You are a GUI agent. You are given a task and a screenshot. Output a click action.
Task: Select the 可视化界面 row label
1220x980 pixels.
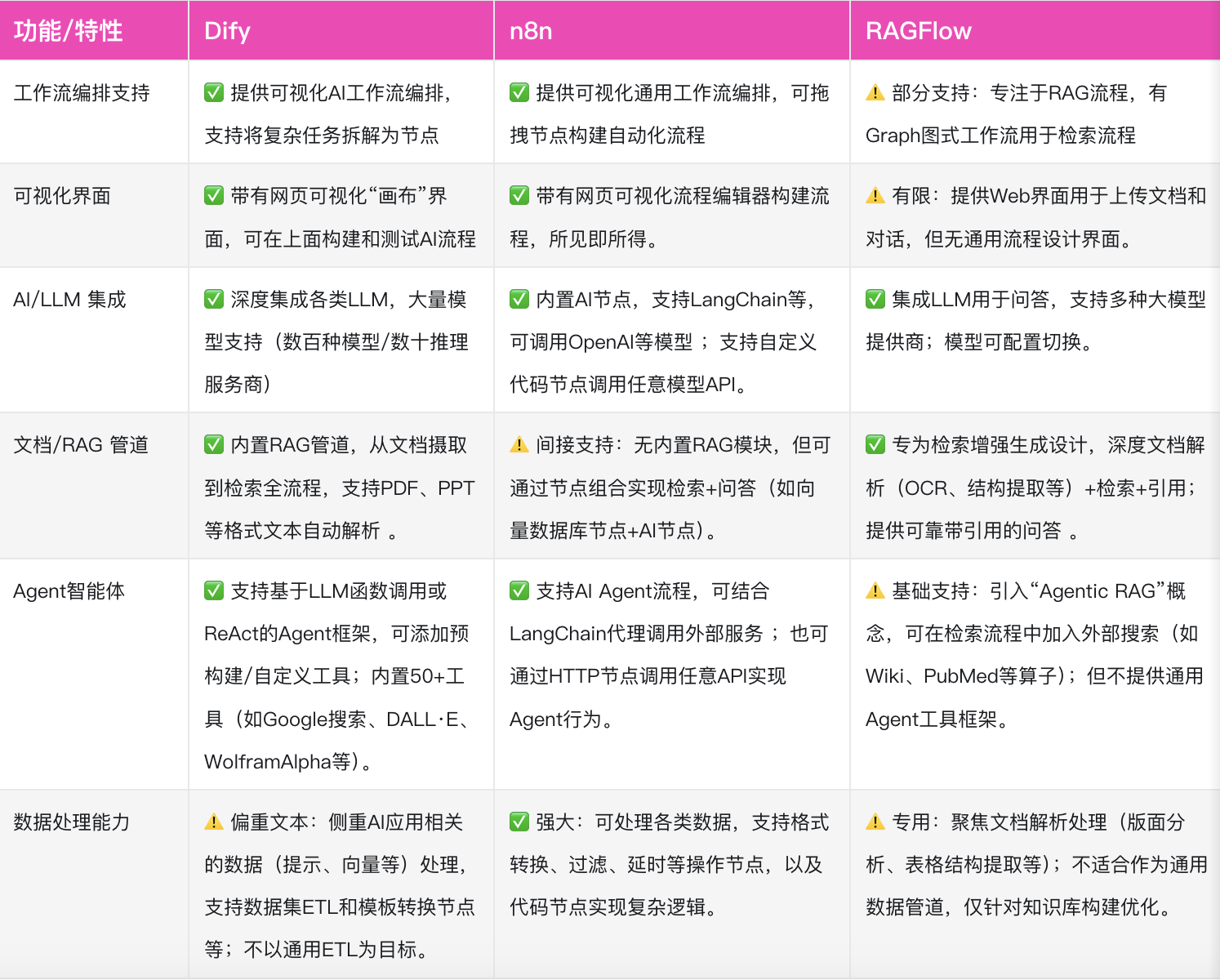point(62,196)
